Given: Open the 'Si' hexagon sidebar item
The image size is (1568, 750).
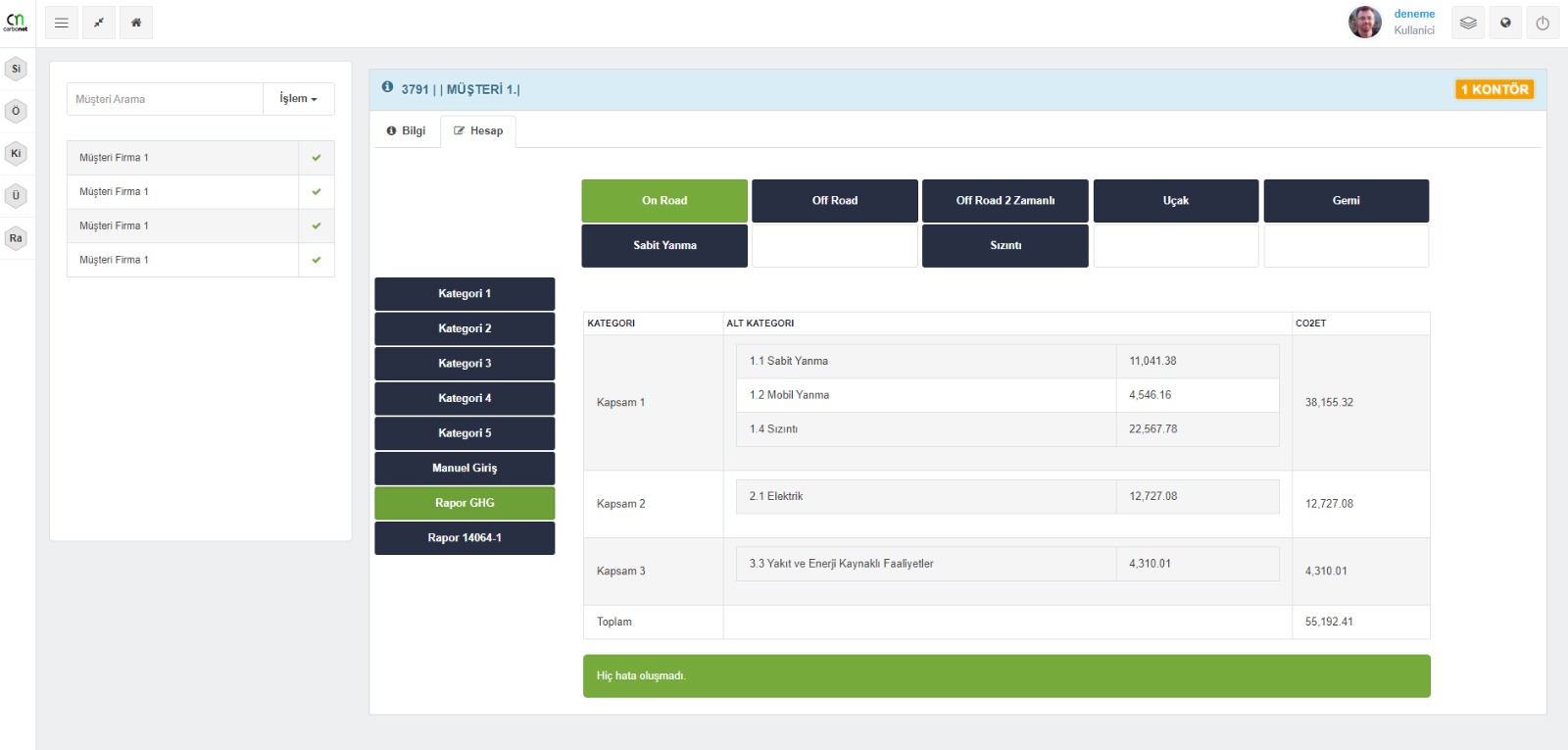Looking at the screenshot, I should [16, 69].
